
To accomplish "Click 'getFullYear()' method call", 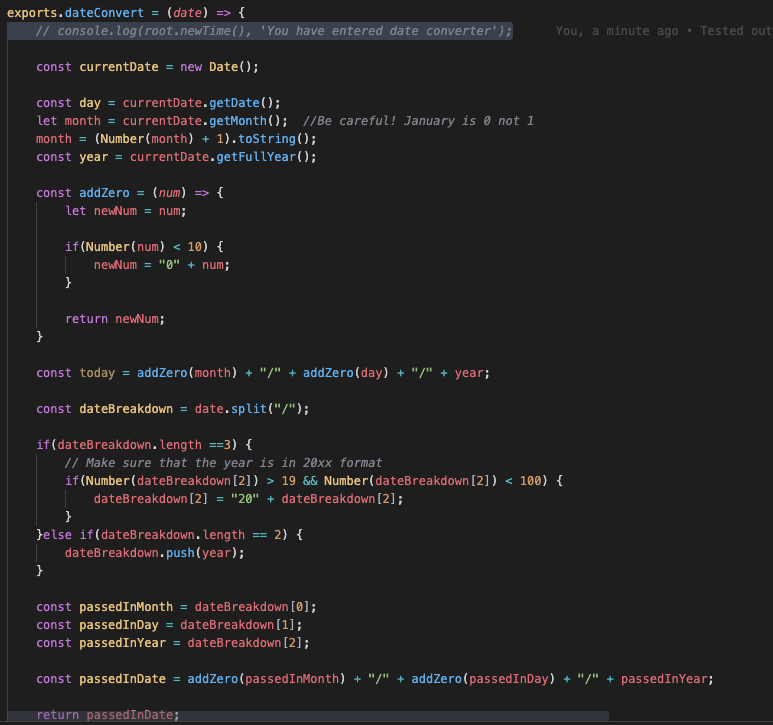I will (x=263, y=157).
